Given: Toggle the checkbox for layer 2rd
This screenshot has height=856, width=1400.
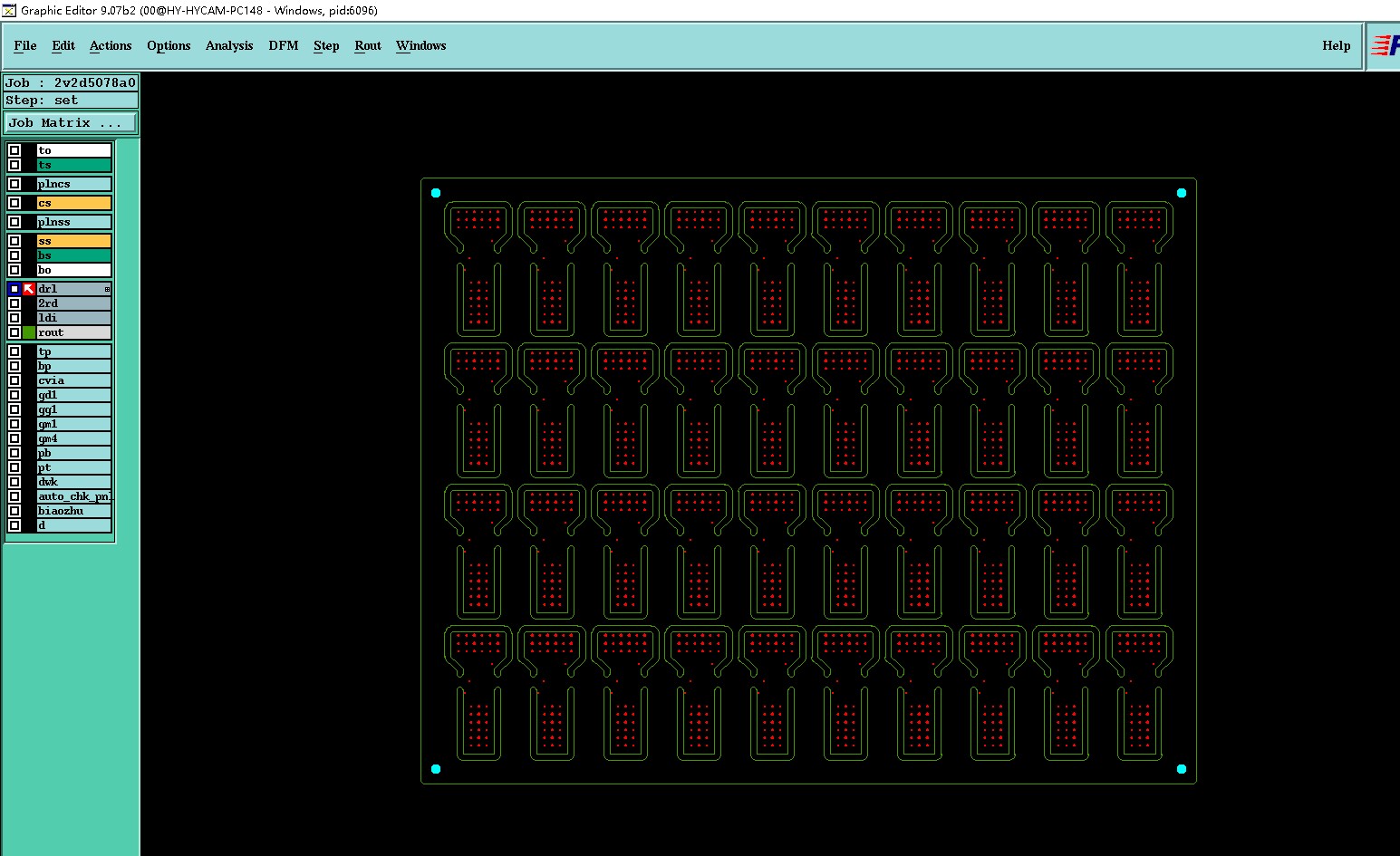Looking at the screenshot, I should (14, 303).
